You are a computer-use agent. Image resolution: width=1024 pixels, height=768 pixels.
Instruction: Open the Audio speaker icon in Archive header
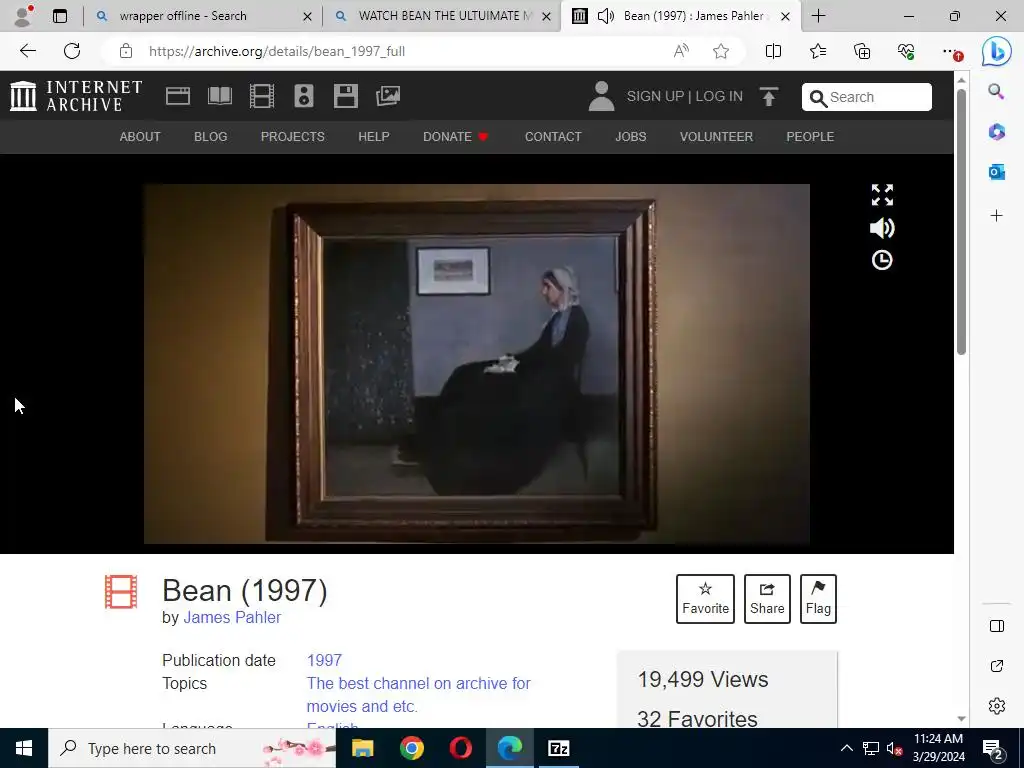[x=304, y=96]
